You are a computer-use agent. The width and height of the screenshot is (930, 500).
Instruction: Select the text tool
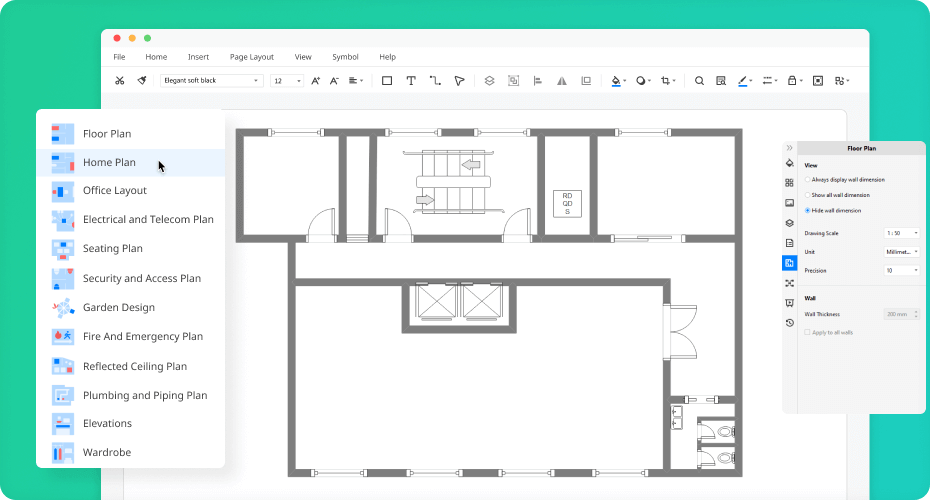tap(411, 81)
